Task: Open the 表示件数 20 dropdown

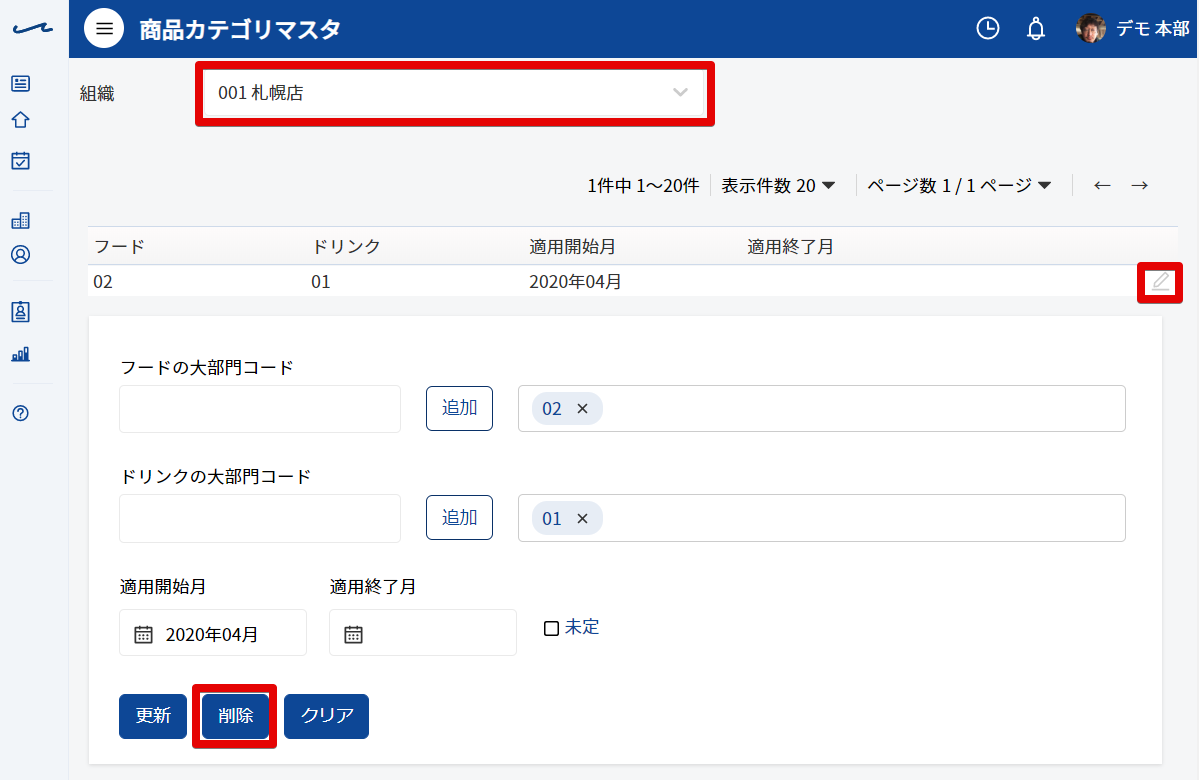Action: [778, 186]
